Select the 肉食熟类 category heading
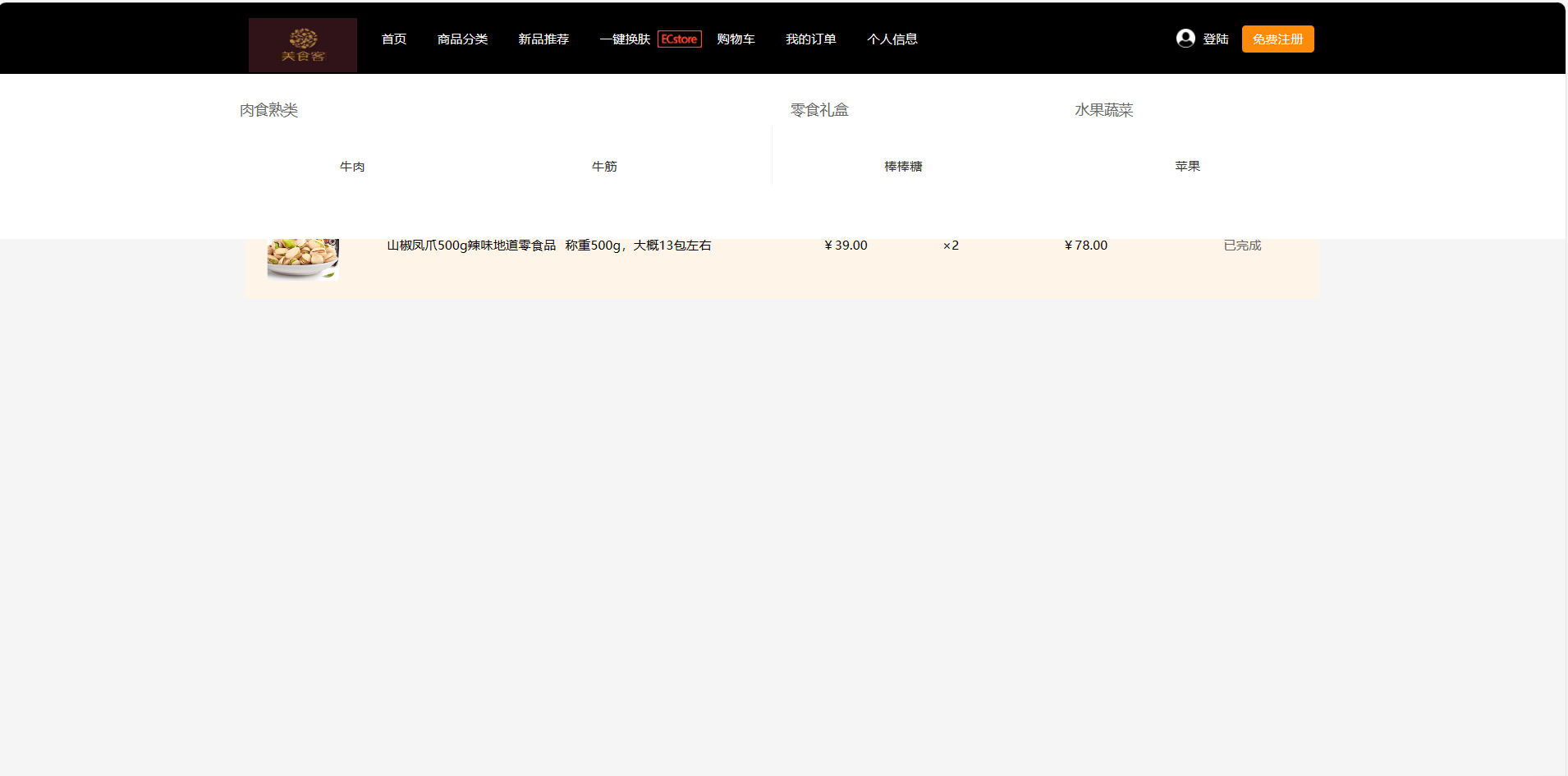Viewport: 1568px width, 776px height. tap(269, 109)
